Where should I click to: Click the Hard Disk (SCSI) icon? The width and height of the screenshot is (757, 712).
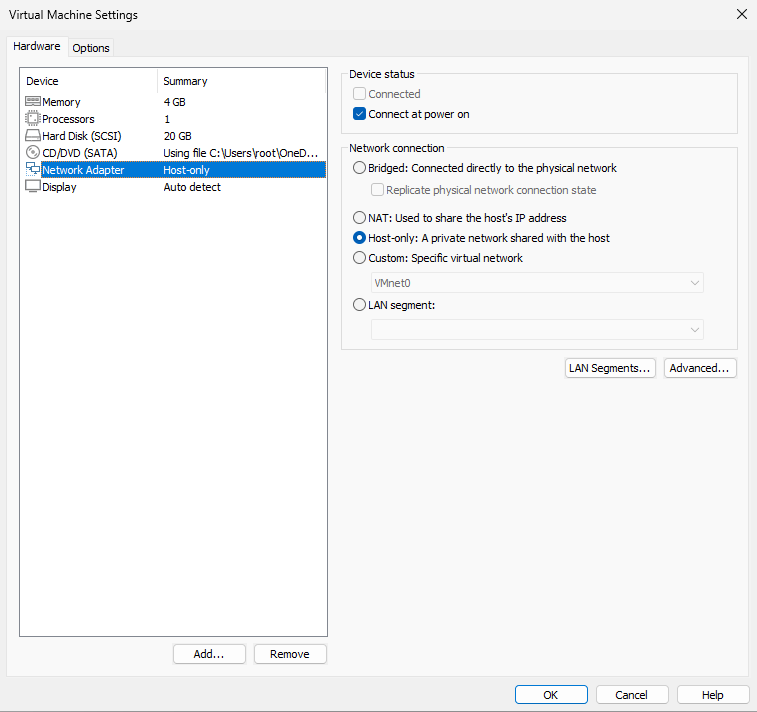tap(32, 136)
